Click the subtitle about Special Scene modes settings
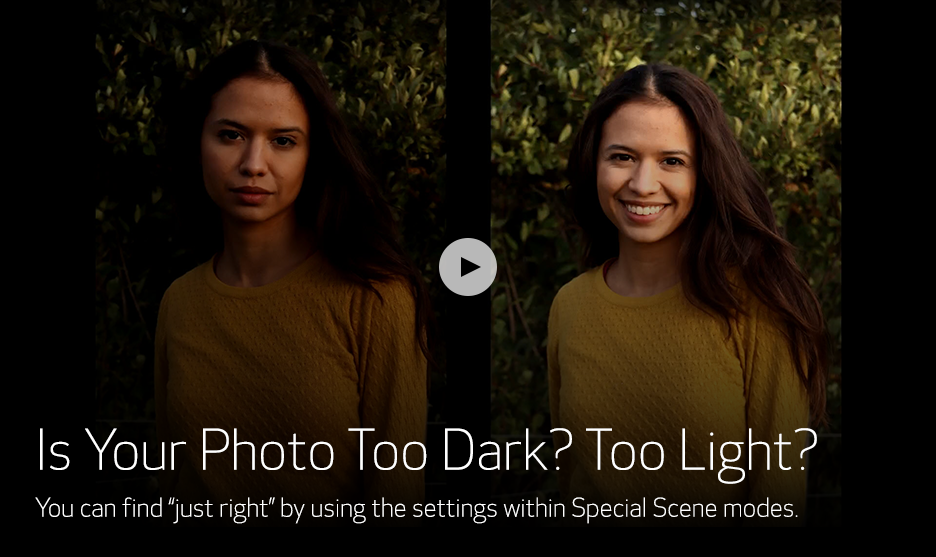 [x=416, y=507]
